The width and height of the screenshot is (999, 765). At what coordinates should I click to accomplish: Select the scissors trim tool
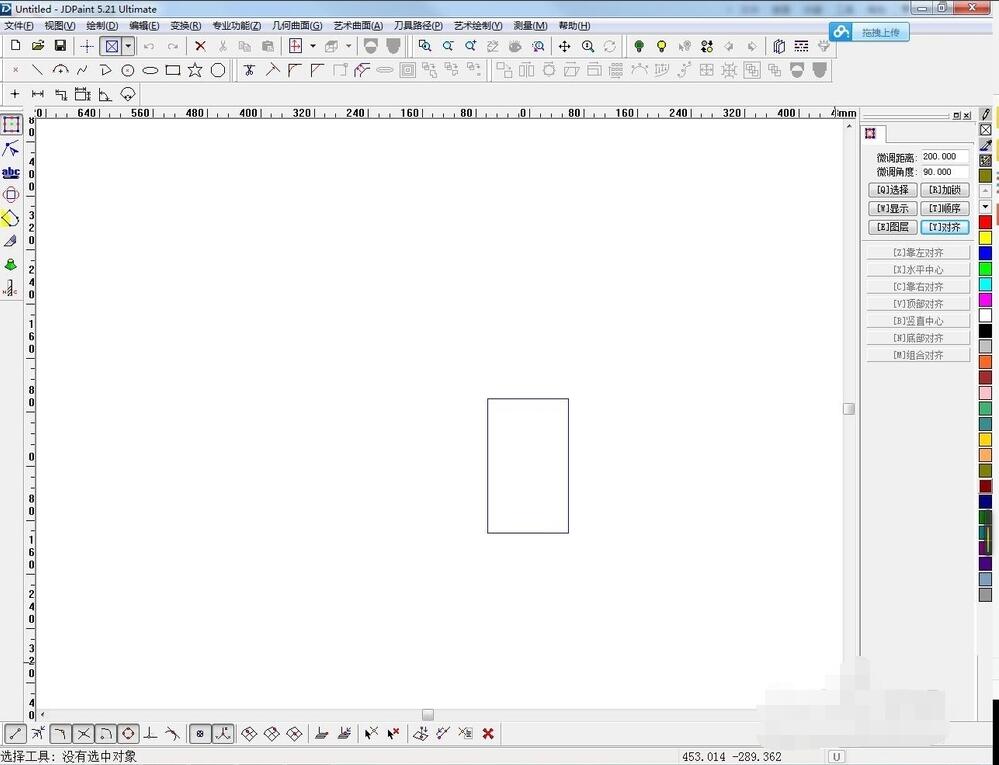tap(249, 70)
